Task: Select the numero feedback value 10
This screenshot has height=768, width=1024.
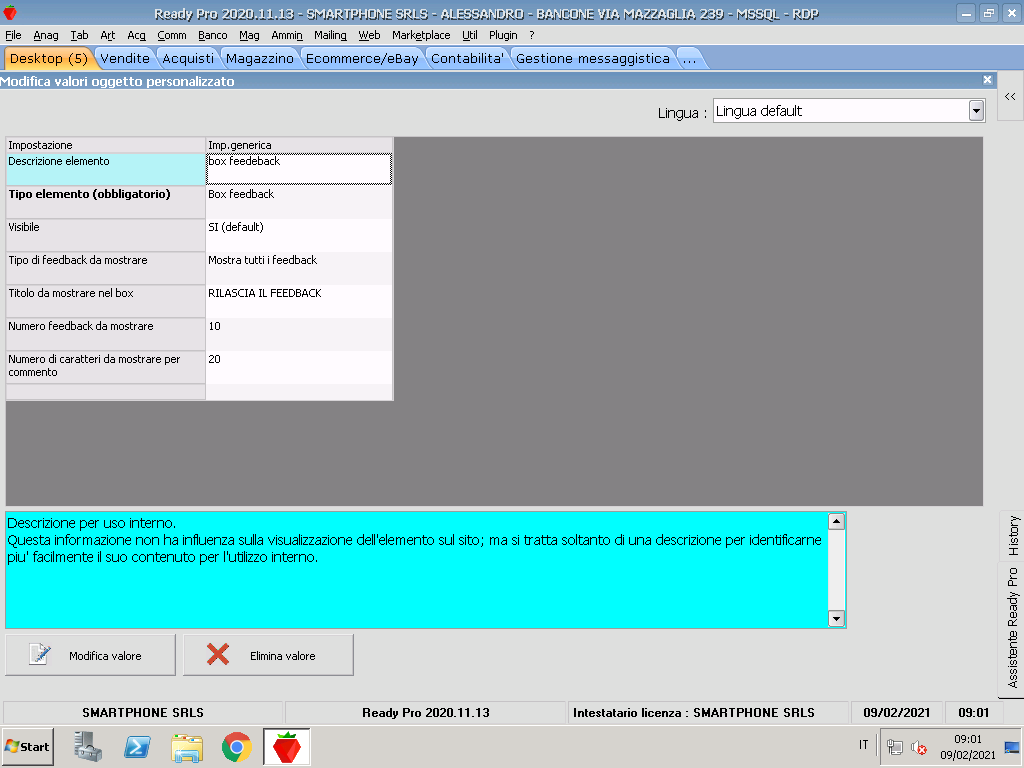Action: coord(299,334)
